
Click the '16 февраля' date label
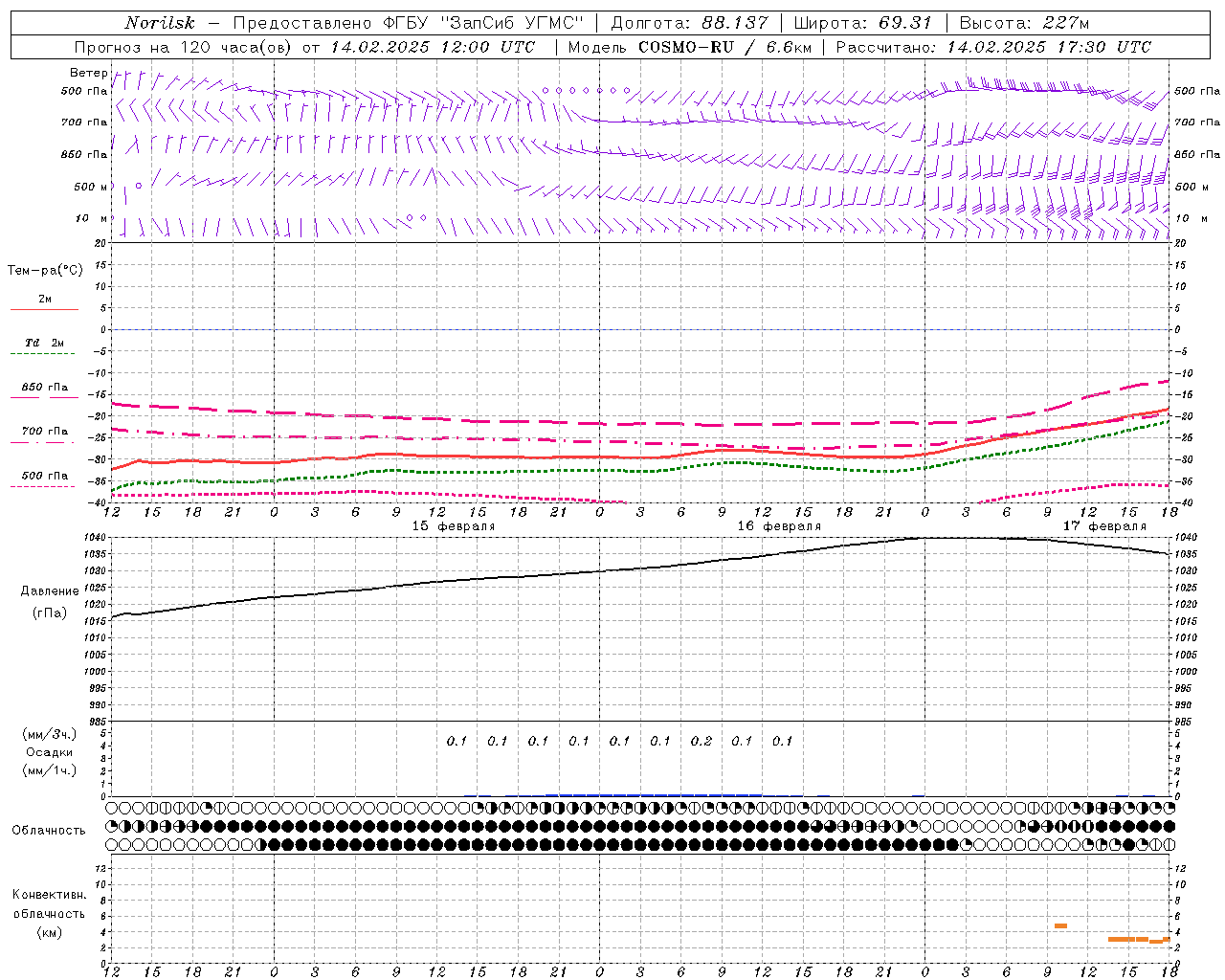click(779, 526)
